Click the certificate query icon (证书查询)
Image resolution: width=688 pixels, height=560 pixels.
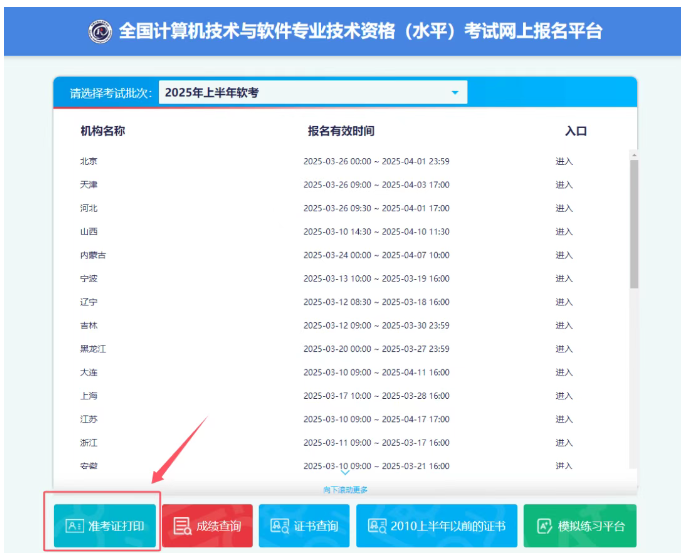point(276,526)
